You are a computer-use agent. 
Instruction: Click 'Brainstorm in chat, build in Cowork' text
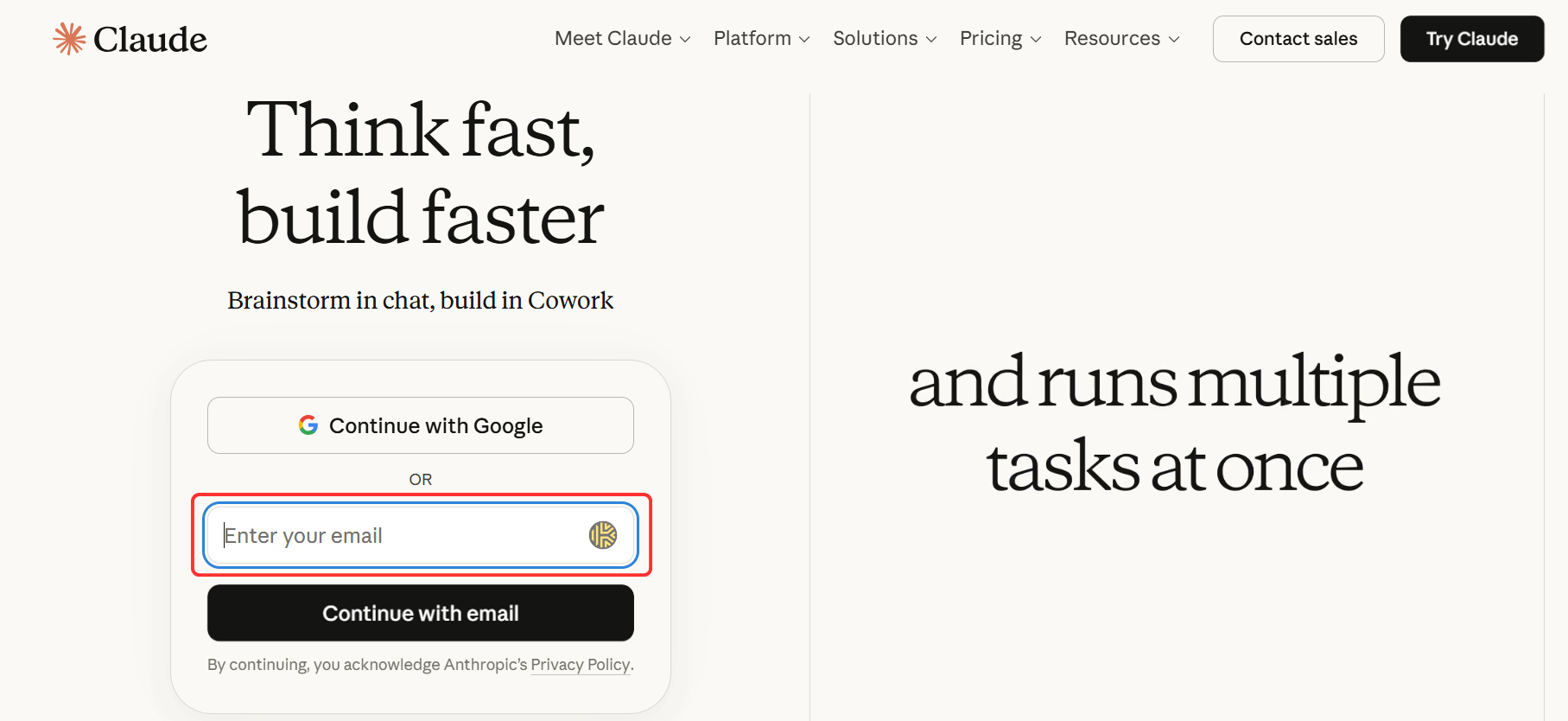coord(421,300)
